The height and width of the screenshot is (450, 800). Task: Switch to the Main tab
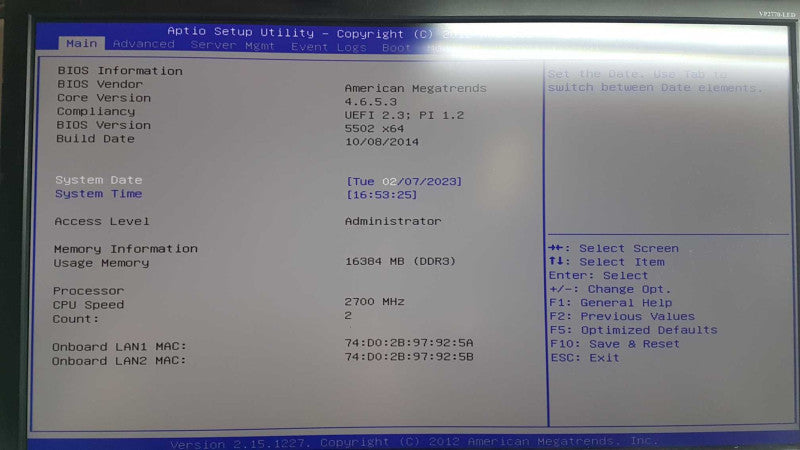[x=82, y=43]
